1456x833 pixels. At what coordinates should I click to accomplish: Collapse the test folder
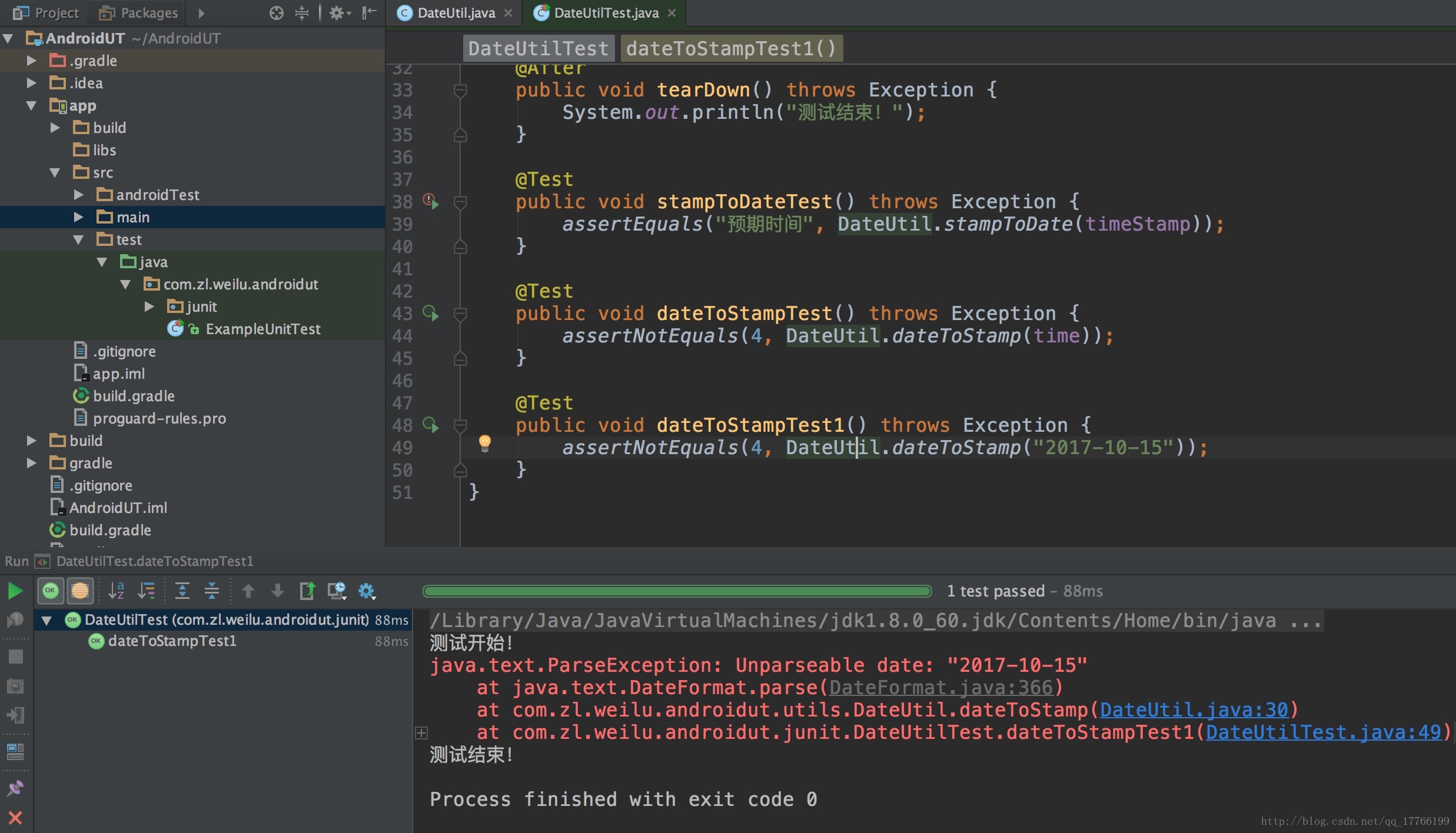coord(79,240)
